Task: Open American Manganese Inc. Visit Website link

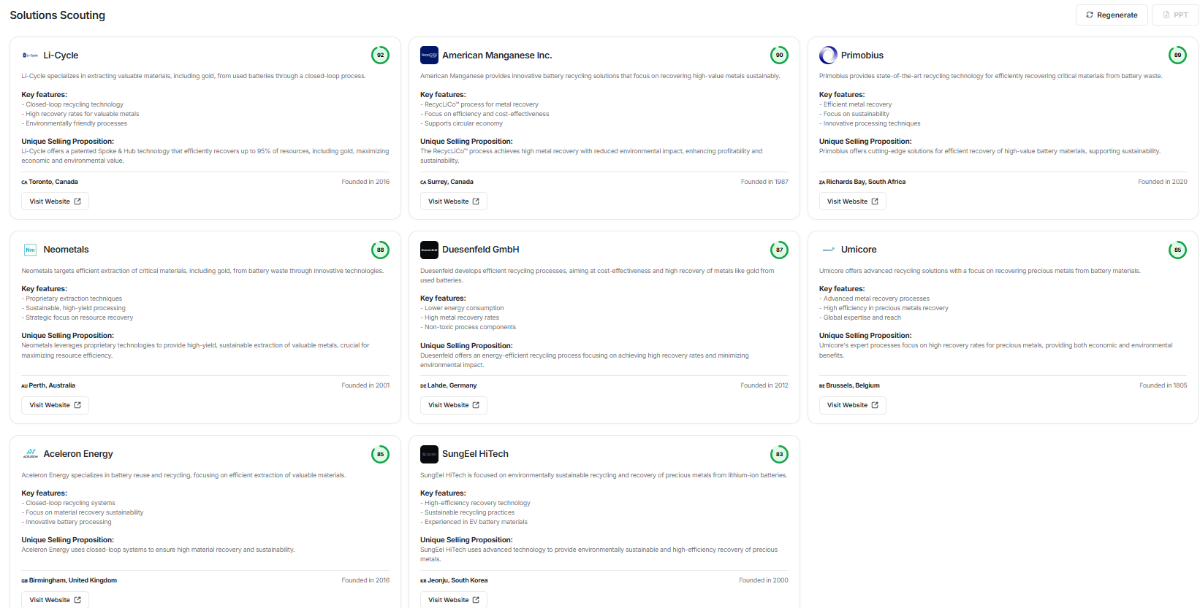Action: (454, 201)
